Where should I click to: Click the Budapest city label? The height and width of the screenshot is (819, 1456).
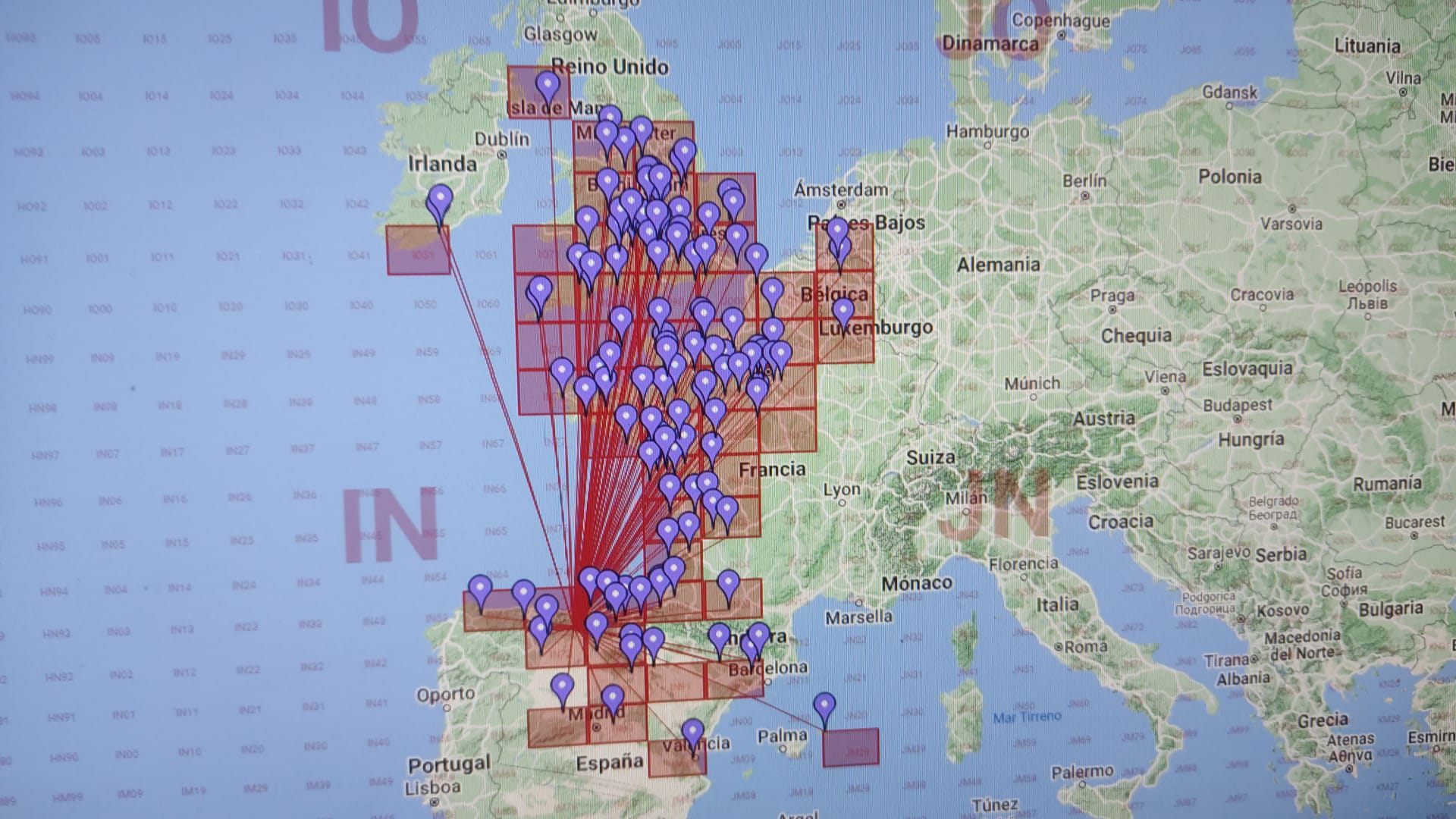tap(1238, 405)
